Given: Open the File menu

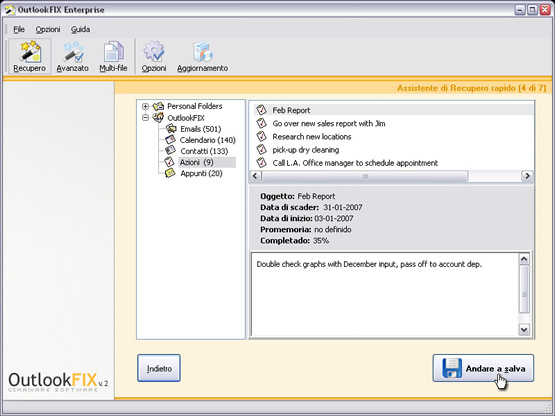Looking at the screenshot, I should pos(19,29).
